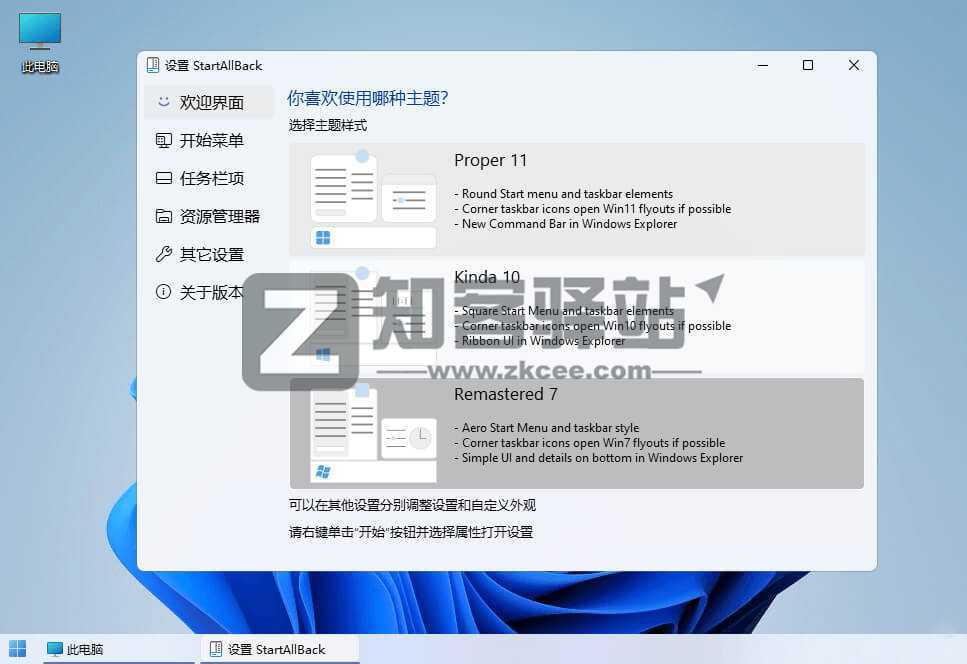Click the Kinda 10 preview thumbnail
The image size is (967, 664).
pyautogui.click(x=371, y=314)
